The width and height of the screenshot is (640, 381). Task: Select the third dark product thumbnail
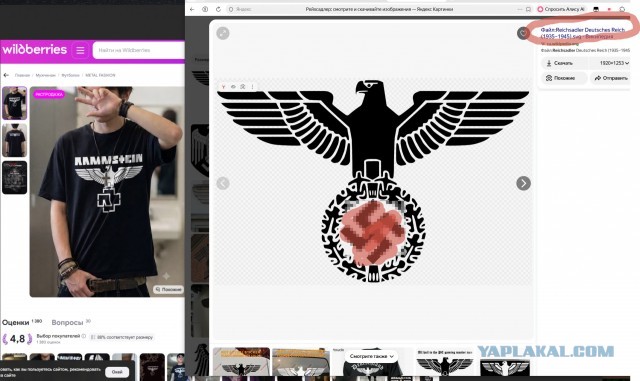[15, 177]
